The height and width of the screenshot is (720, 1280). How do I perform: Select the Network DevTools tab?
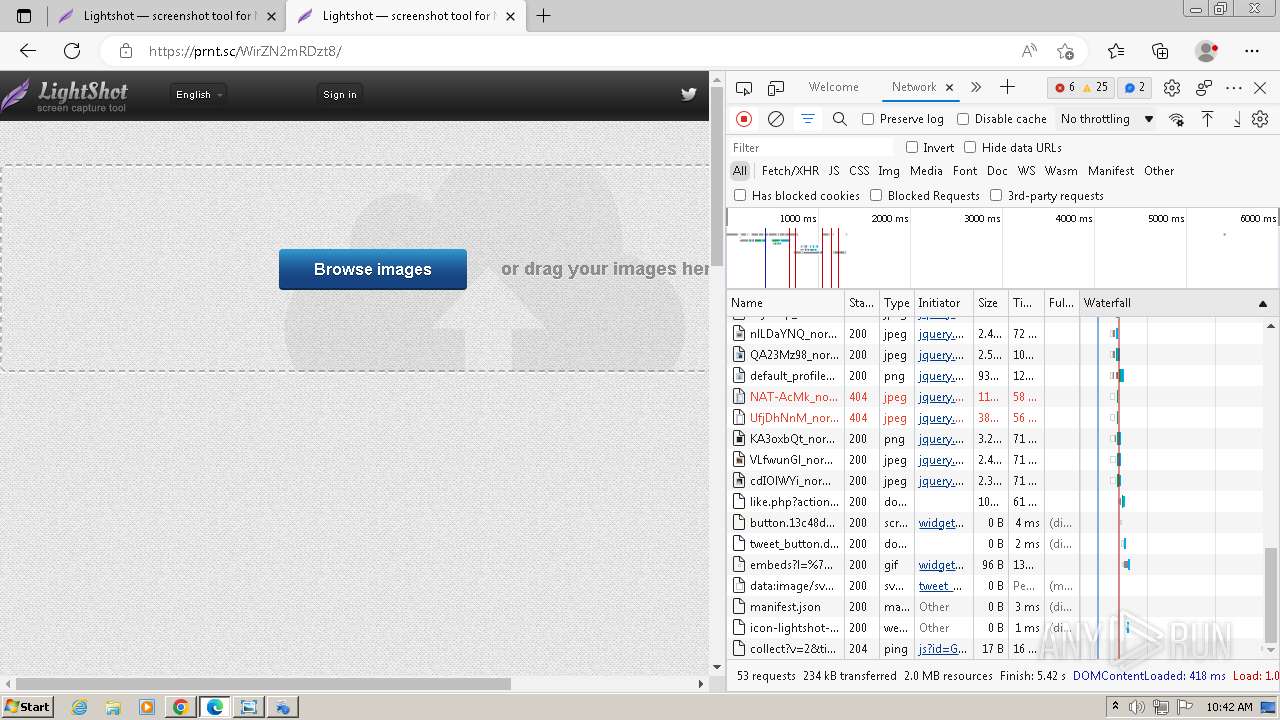click(914, 87)
